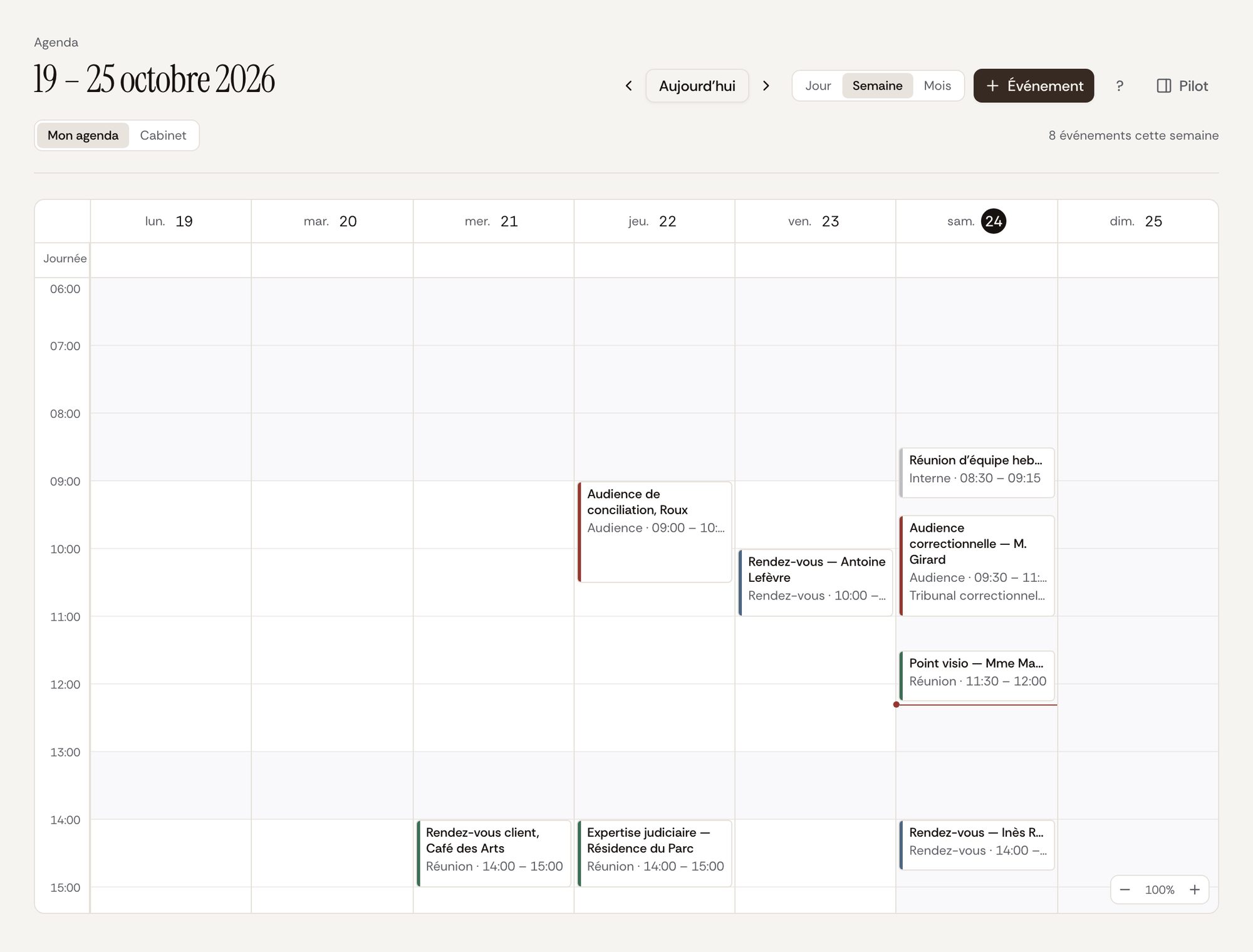Open Expertise judiciaire — Résidence du Parc event

654,853
